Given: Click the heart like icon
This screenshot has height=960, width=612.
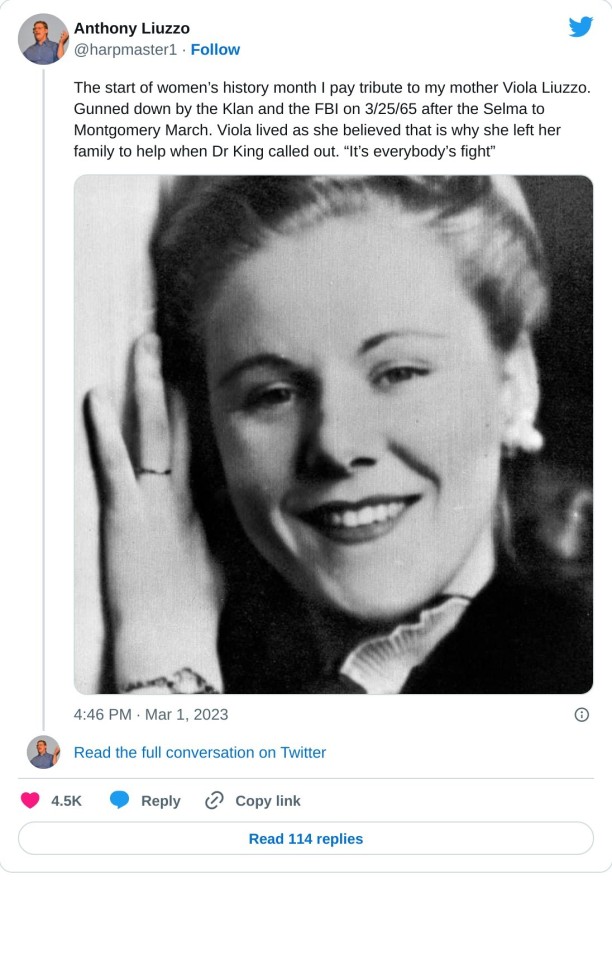Looking at the screenshot, I should pos(30,800).
